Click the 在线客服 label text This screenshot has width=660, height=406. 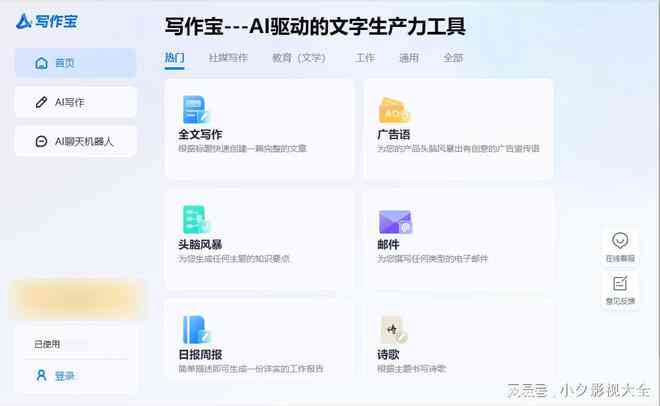(x=620, y=258)
